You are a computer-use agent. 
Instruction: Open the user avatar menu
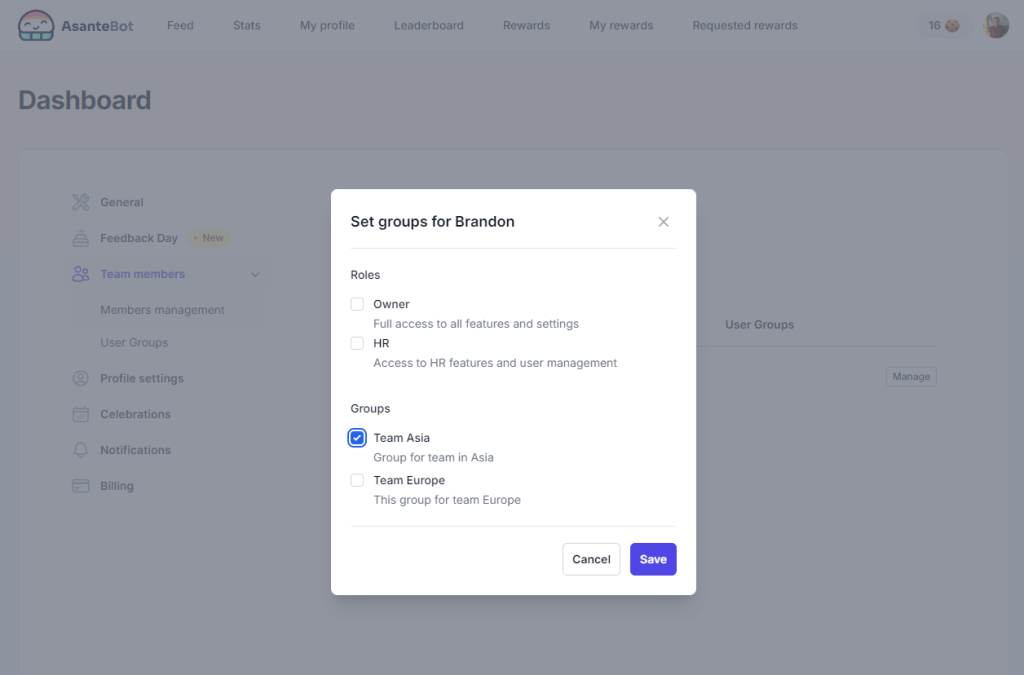pos(996,25)
